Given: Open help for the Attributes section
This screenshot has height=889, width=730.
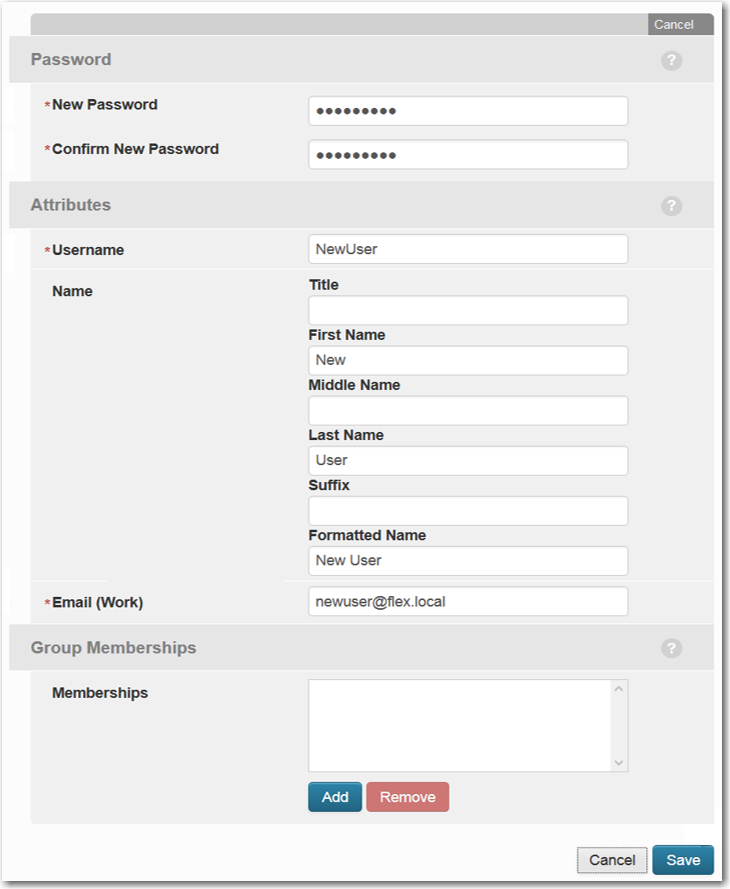Looking at the screenshot, I should tap(671, 206).
